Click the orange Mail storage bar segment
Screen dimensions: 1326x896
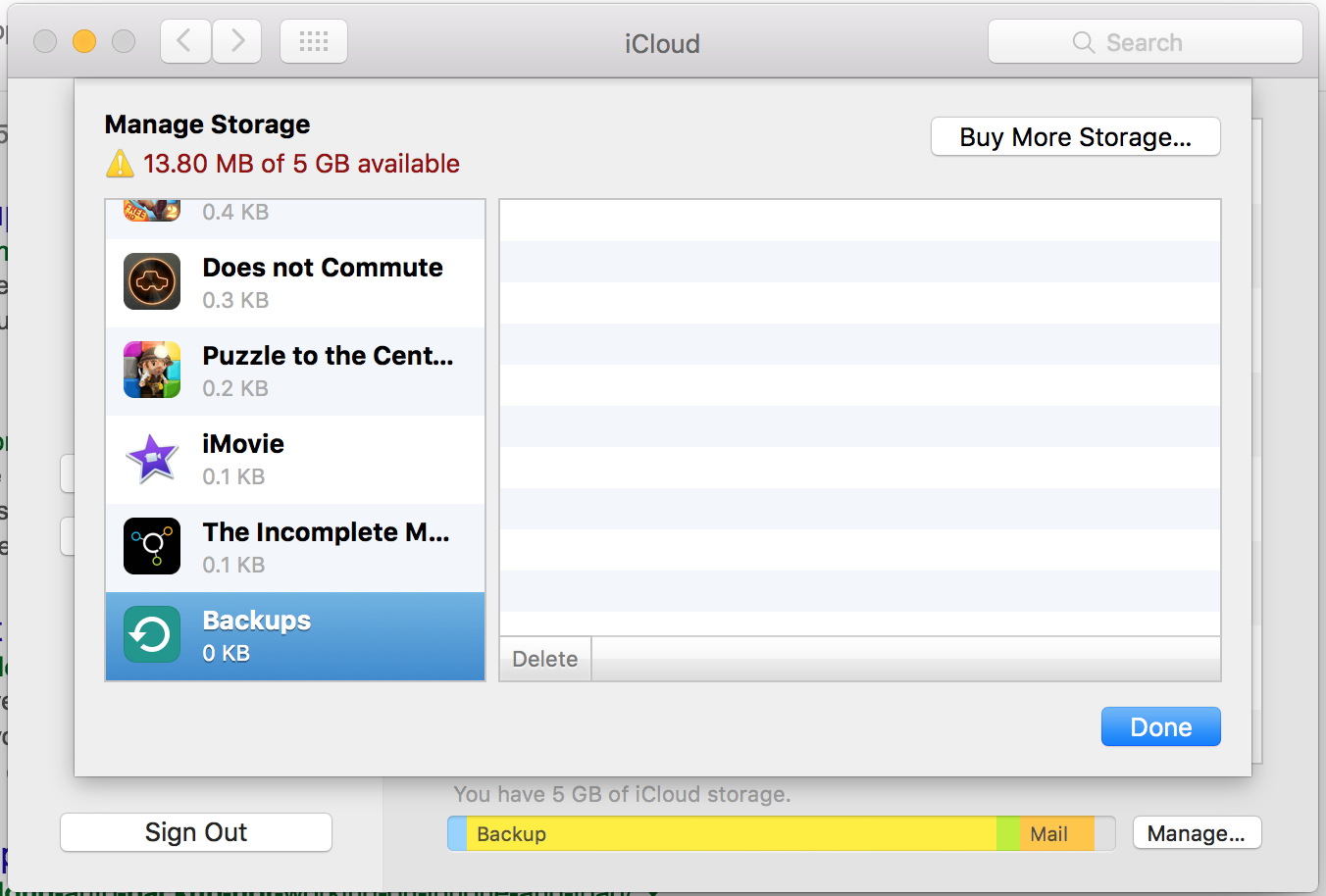click(x=1057, y=833)
